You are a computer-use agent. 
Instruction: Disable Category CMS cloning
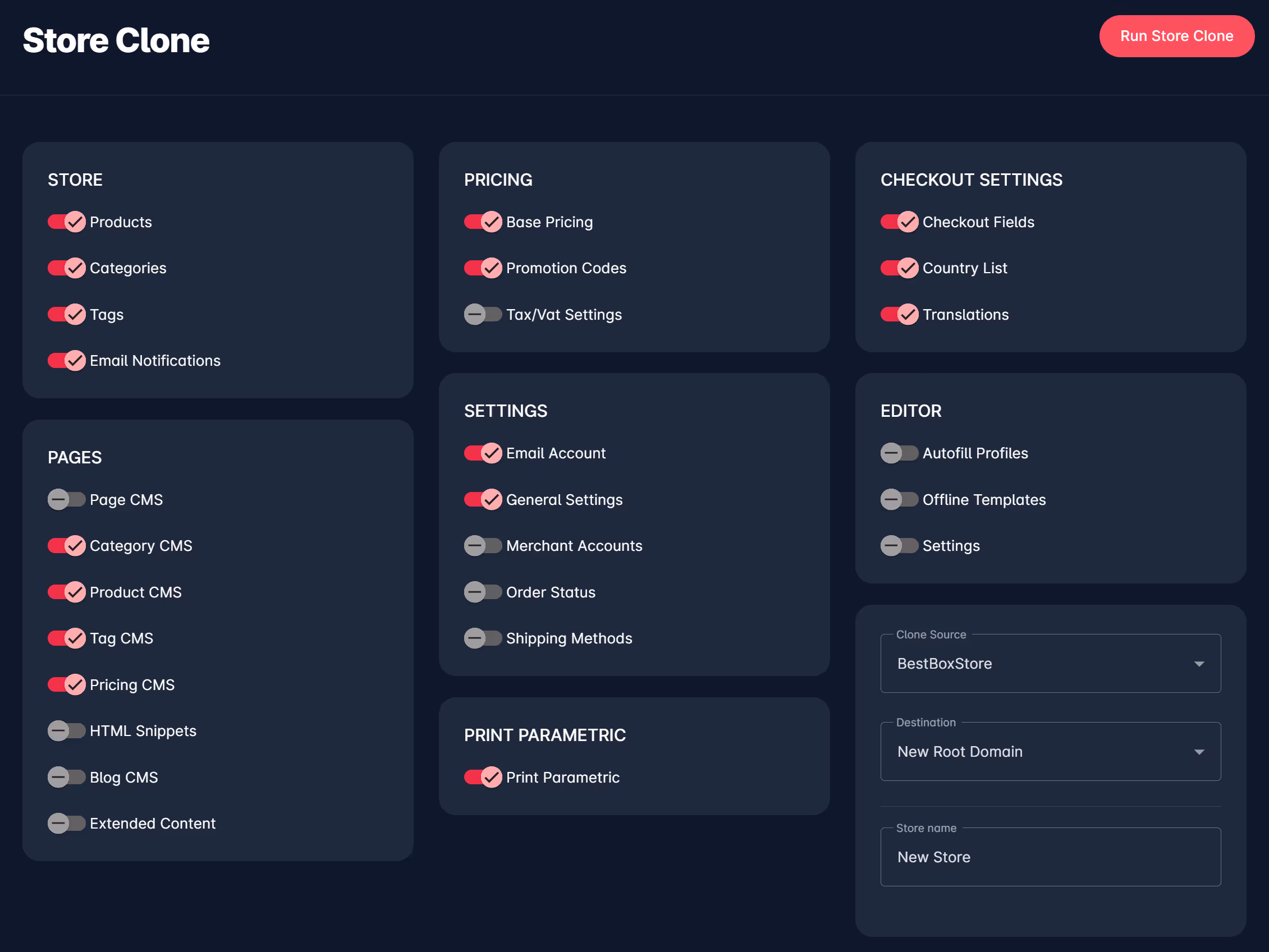coord(67,545)
